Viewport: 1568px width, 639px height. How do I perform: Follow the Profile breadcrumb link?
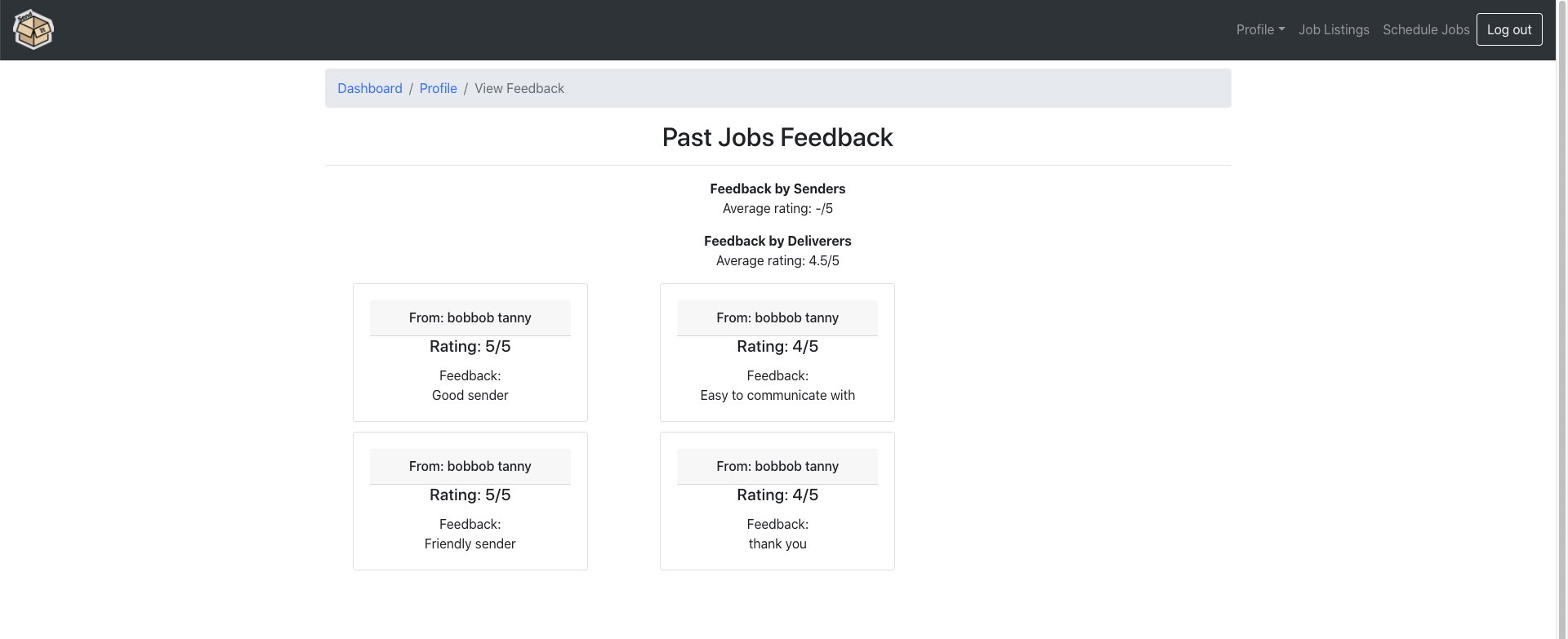439,88
